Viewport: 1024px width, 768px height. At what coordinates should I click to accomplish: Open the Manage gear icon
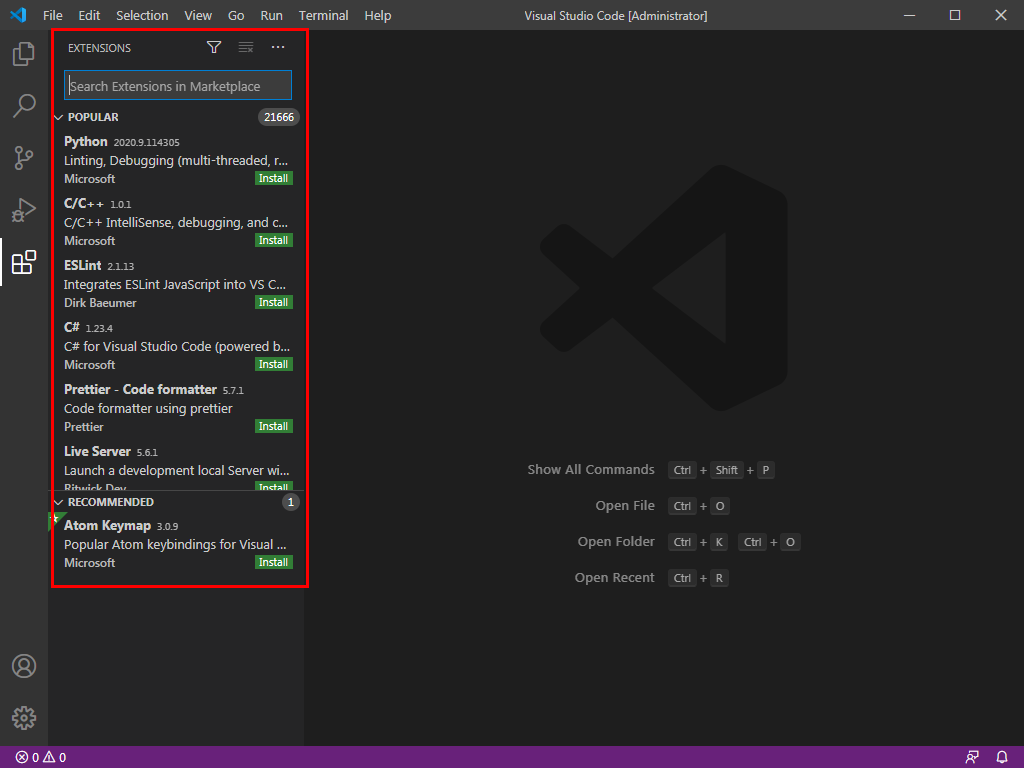[x=24, y=718]
